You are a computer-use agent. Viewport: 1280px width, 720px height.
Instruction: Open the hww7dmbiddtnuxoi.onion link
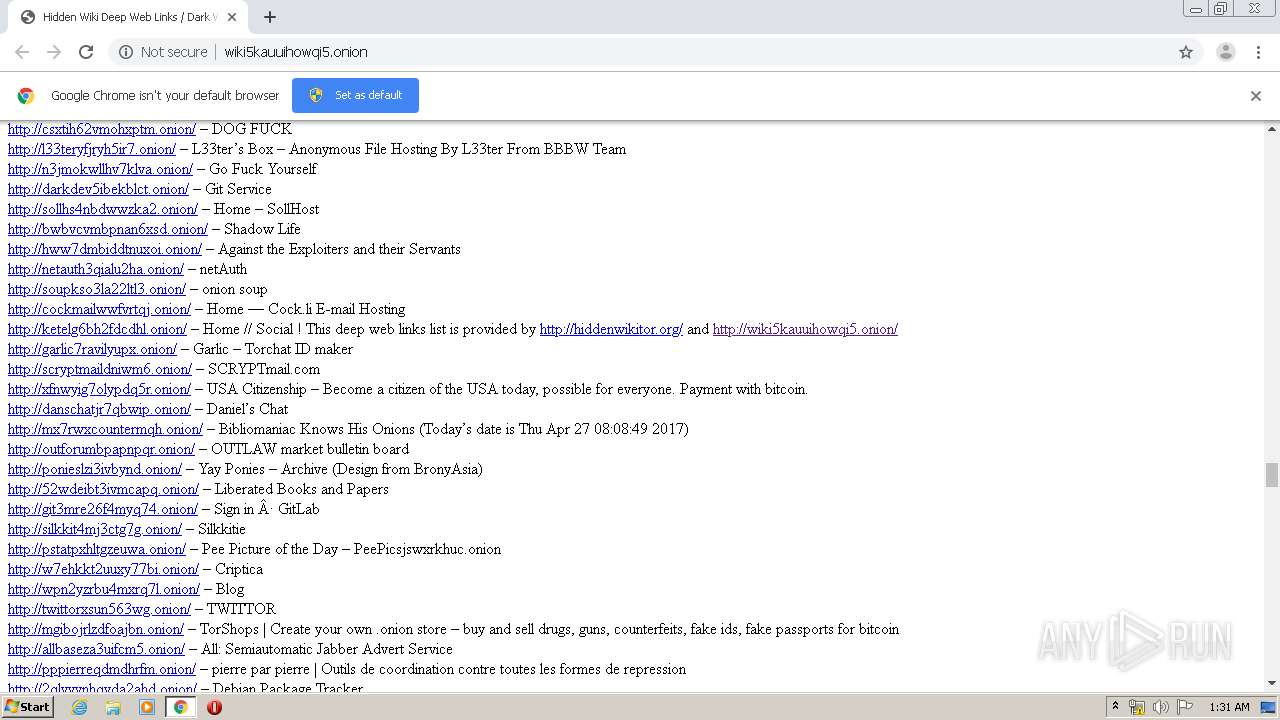coord(105,249)
